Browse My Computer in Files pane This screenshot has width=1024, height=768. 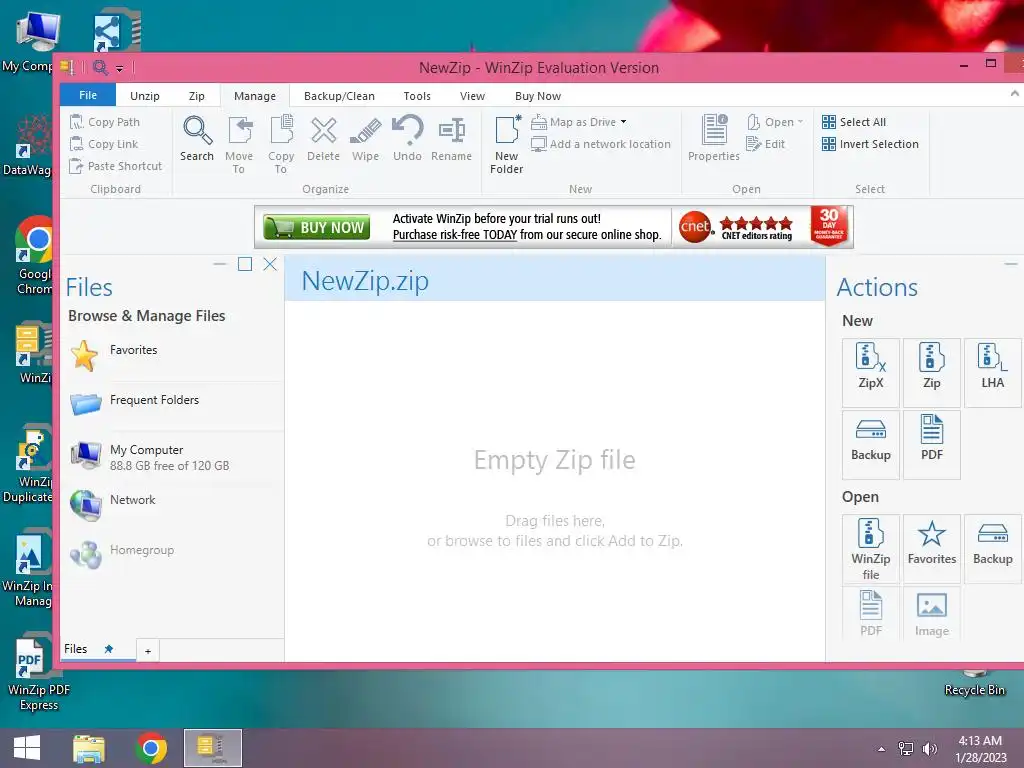coord(174,456)
